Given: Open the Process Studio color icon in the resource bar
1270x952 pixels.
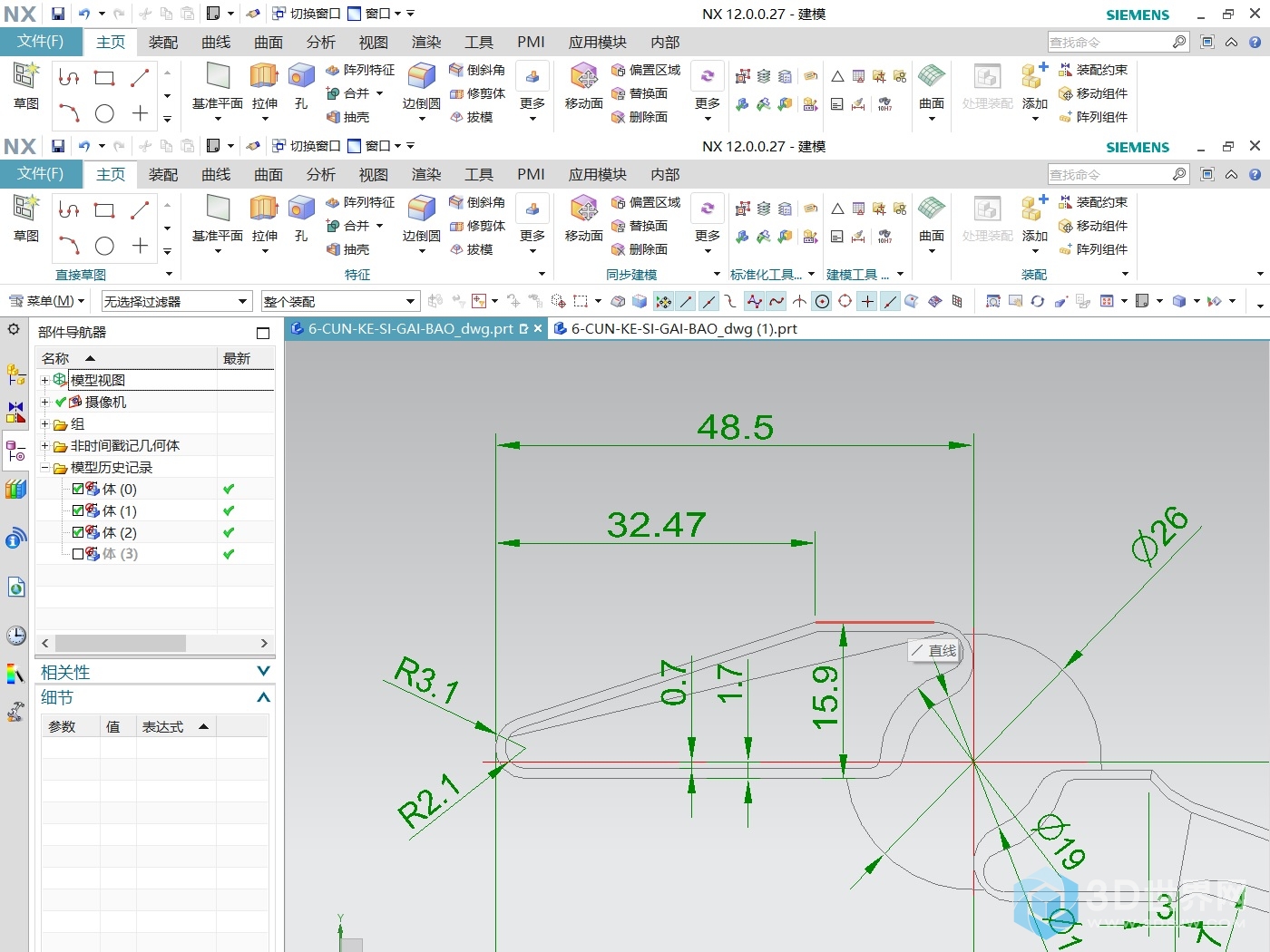Looking at the screenshot, I should click(x=16, y=674).
